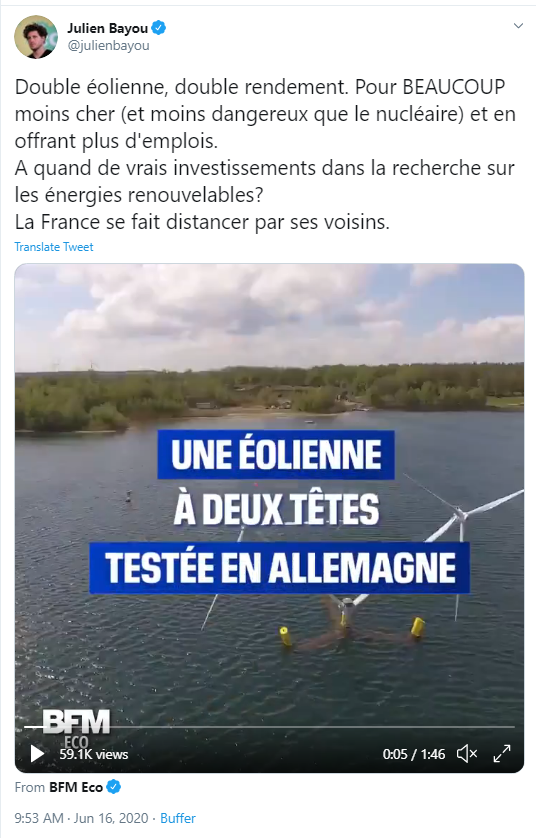Open the tweet options chevron menu
Viewport: 536px width, 838px height.
518,26
